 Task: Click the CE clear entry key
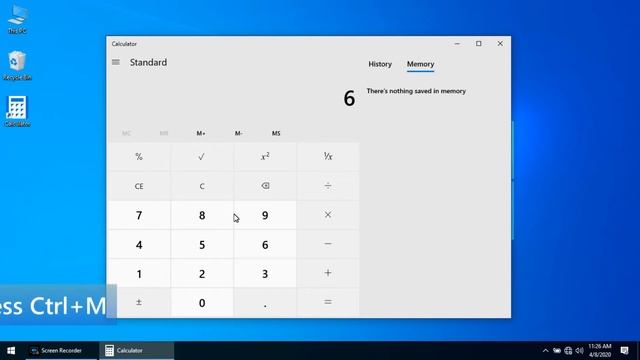pos(139,186)
